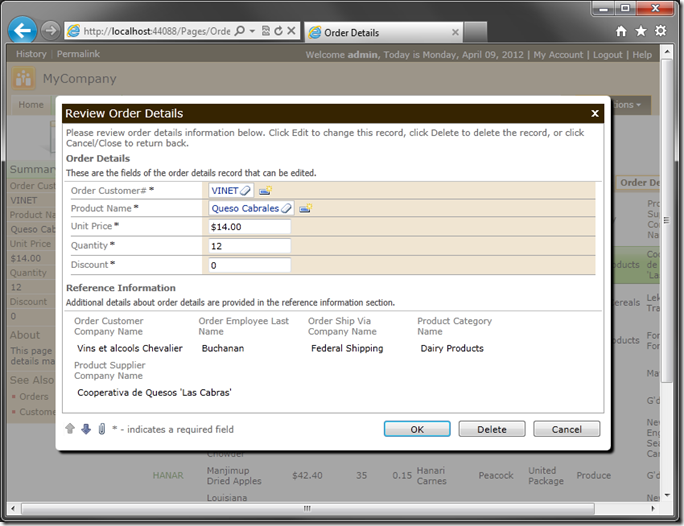Select 'Federal Shipping' text
This screenshot has height=526, width=684.
(347, 348)
